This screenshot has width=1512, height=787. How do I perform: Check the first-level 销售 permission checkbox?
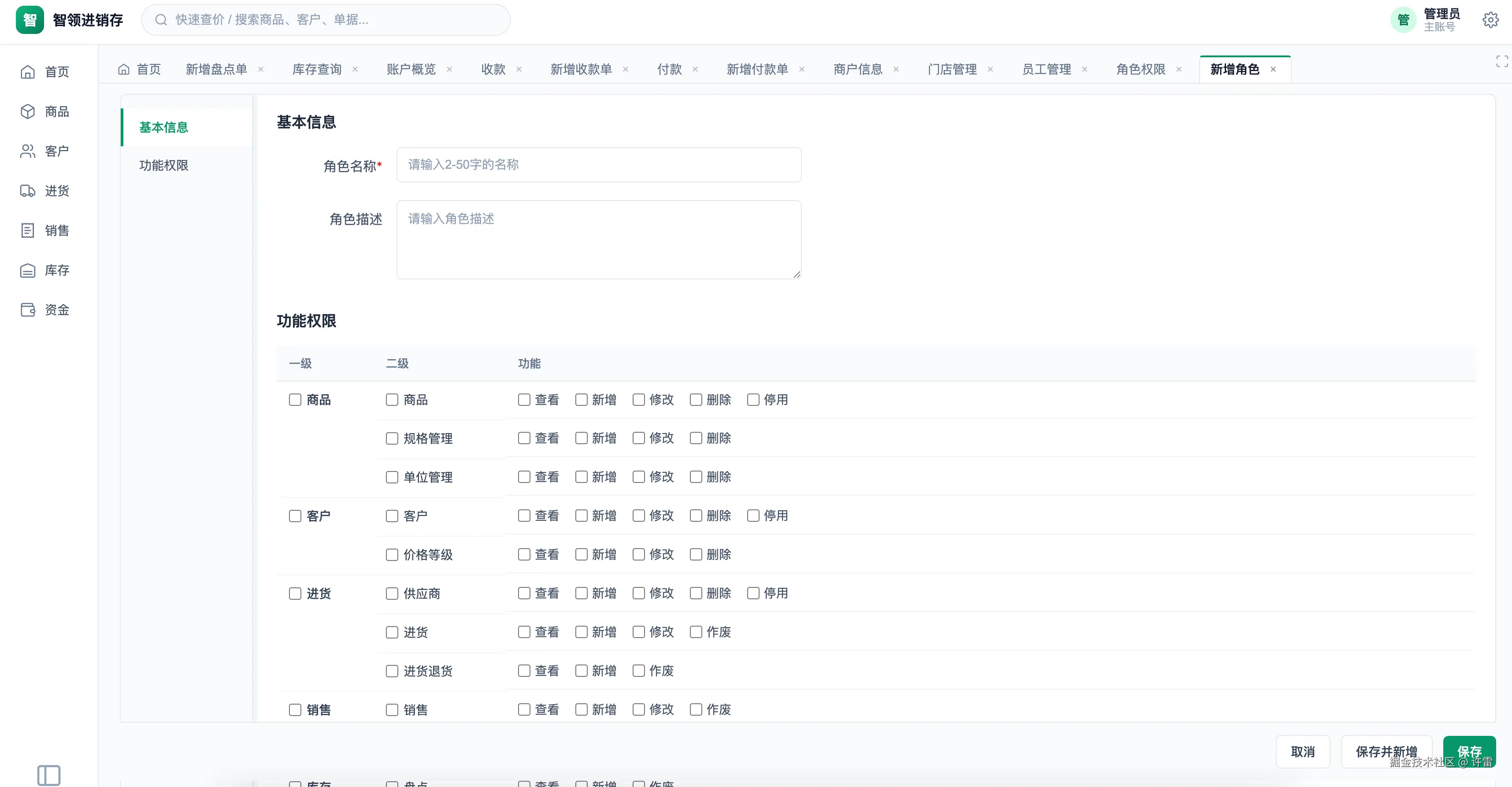click(295, 709)
